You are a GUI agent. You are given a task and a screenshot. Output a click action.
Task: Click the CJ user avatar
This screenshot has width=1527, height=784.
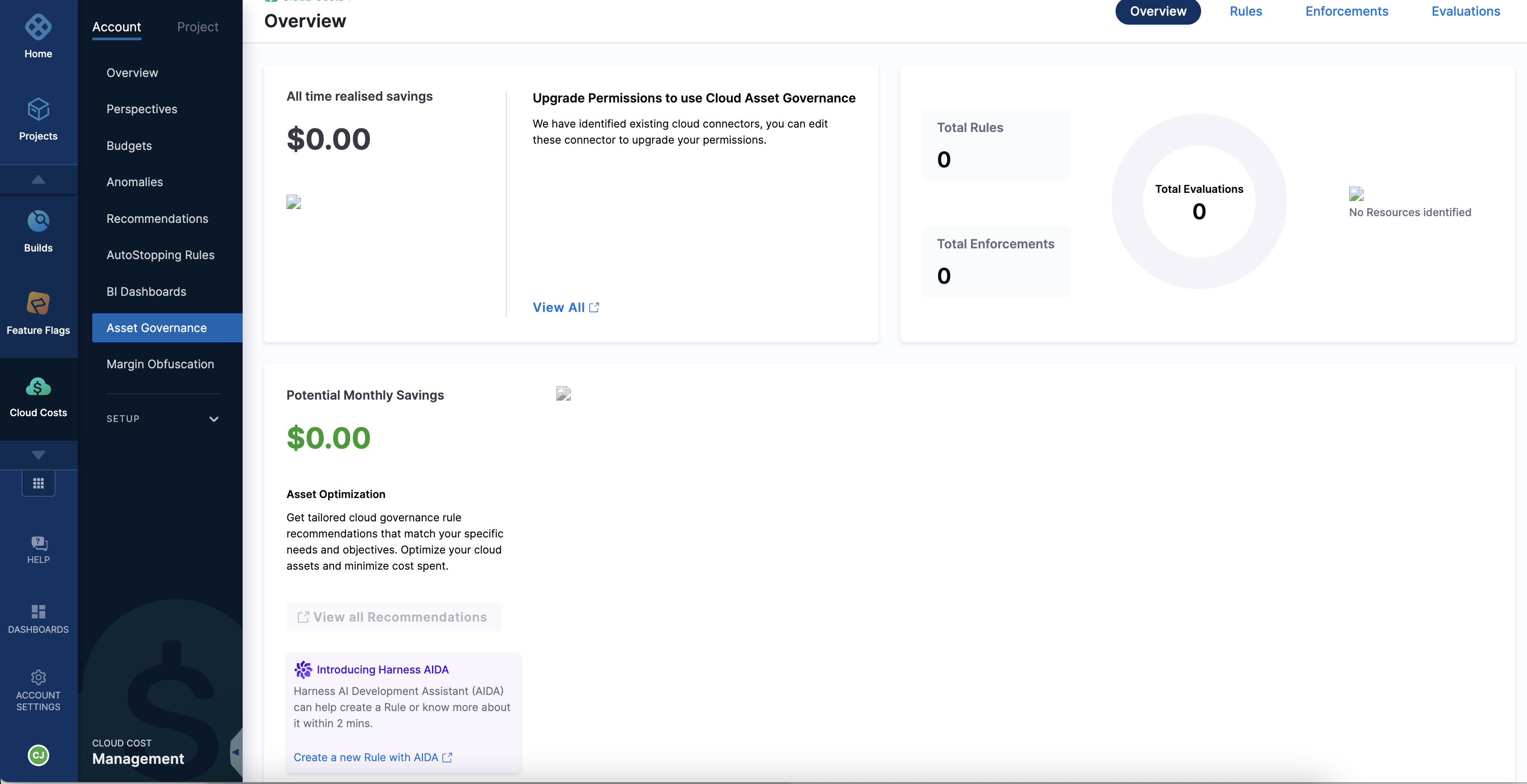coord(38,755)
